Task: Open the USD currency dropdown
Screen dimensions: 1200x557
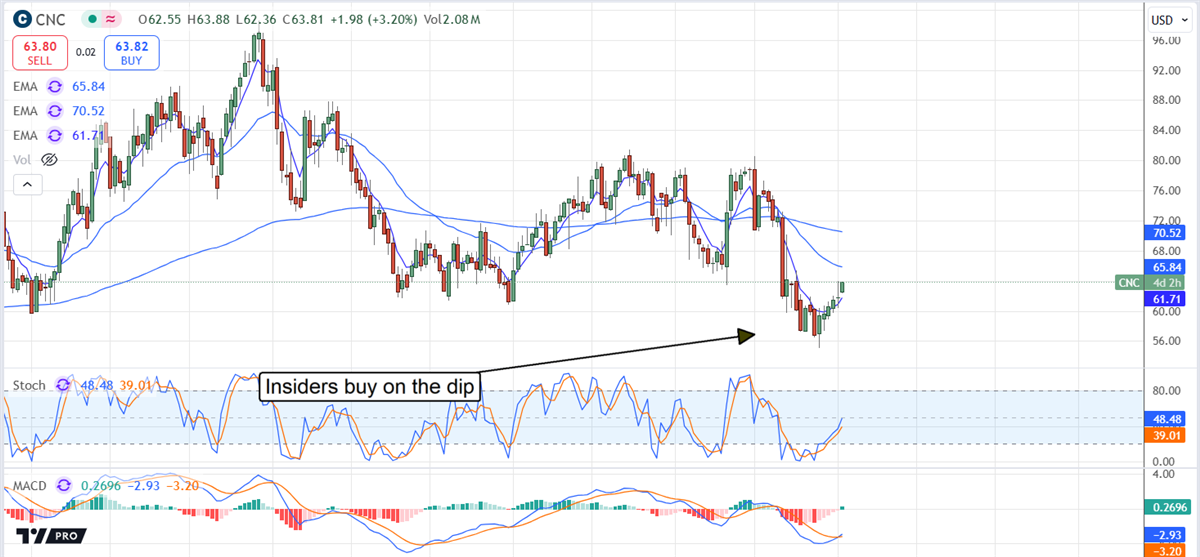Action: [1168, 19]
